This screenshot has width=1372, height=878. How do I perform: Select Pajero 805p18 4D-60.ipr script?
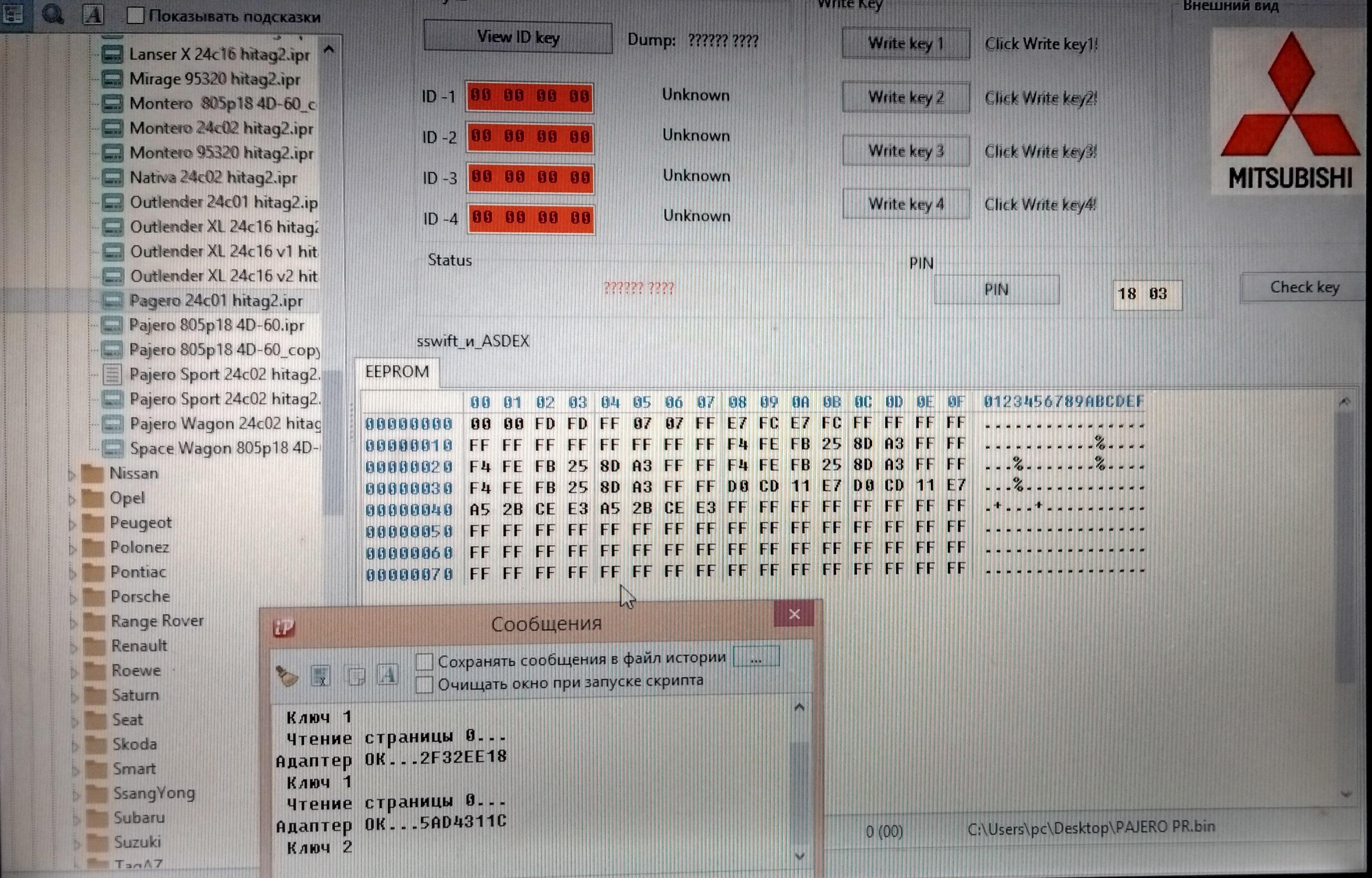(x=216, y=325)
